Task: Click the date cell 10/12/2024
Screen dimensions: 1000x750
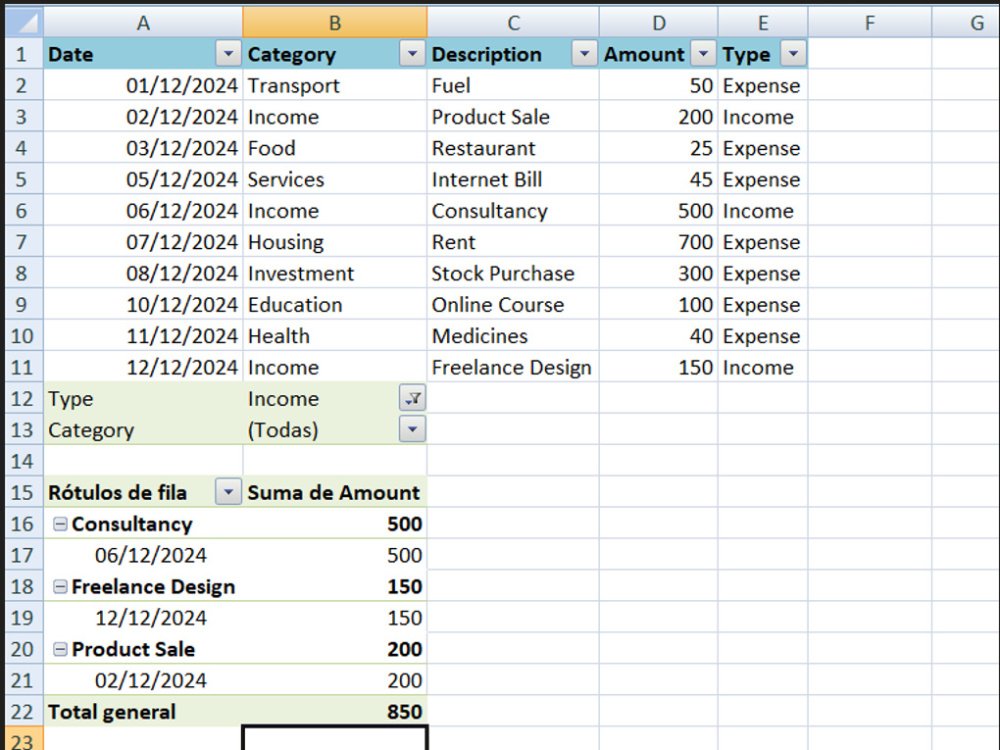Action: coord(143,305)
